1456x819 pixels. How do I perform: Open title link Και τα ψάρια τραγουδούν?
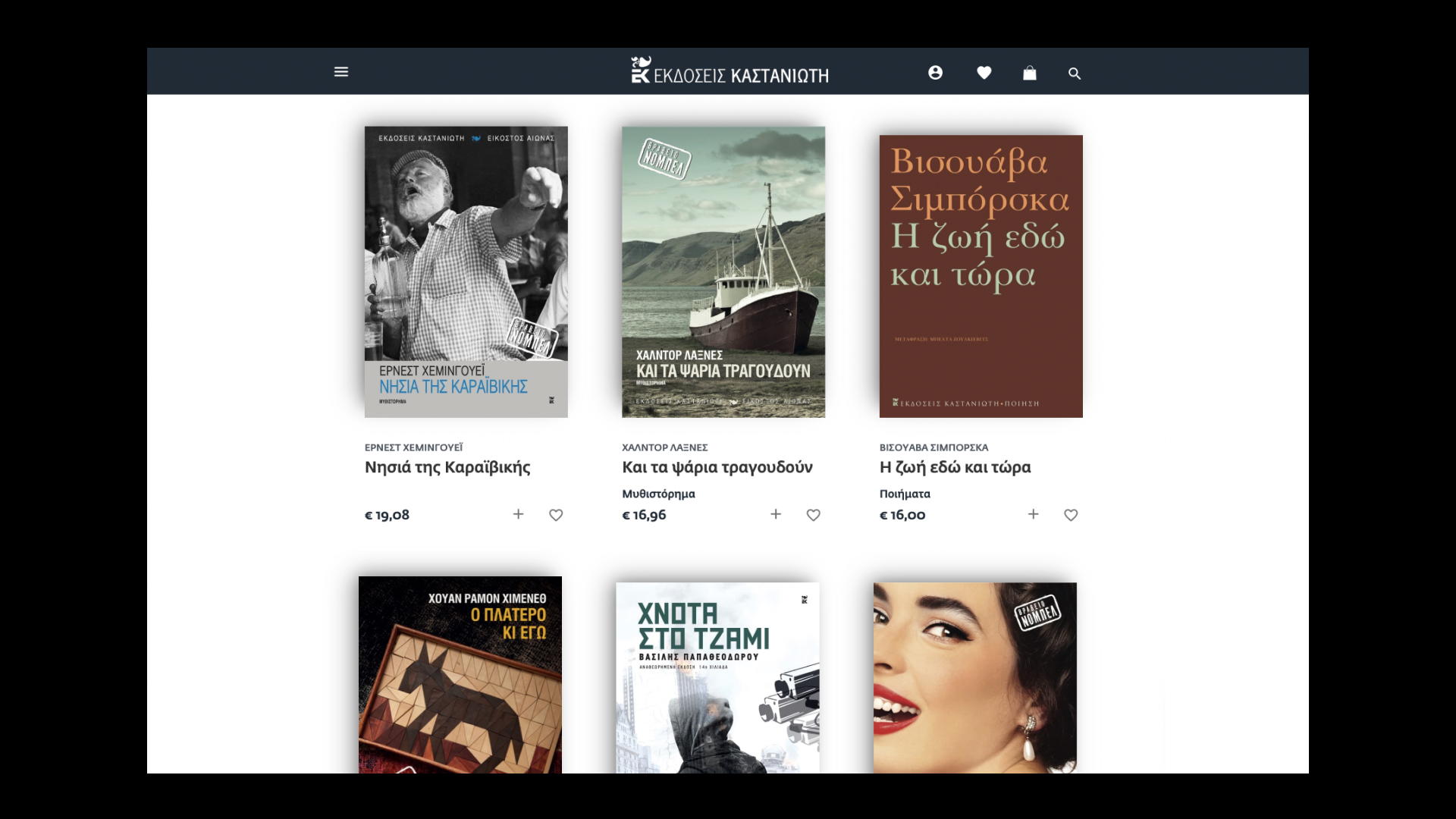tap(717, 467)
